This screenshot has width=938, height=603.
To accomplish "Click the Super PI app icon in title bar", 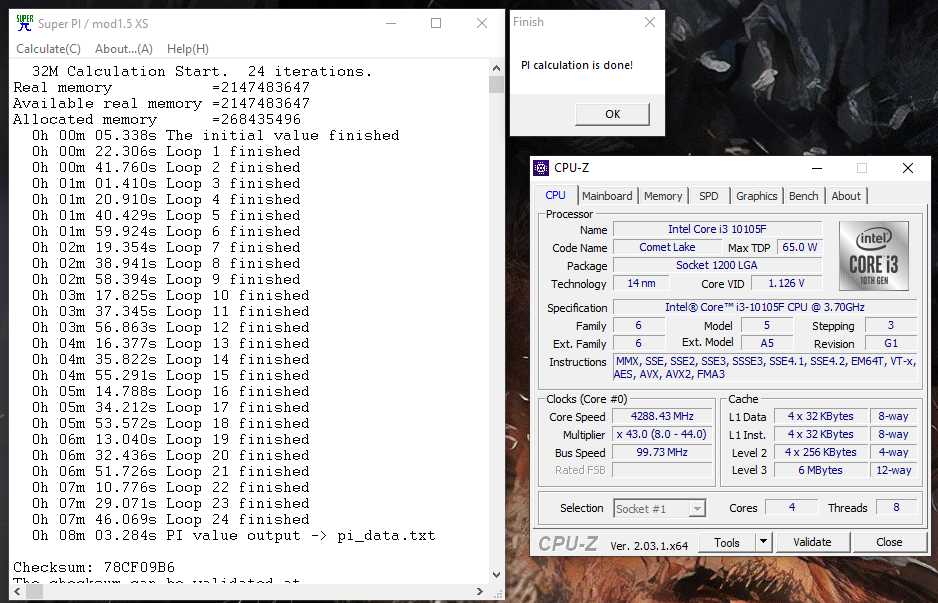I will [x=25, y=23].
